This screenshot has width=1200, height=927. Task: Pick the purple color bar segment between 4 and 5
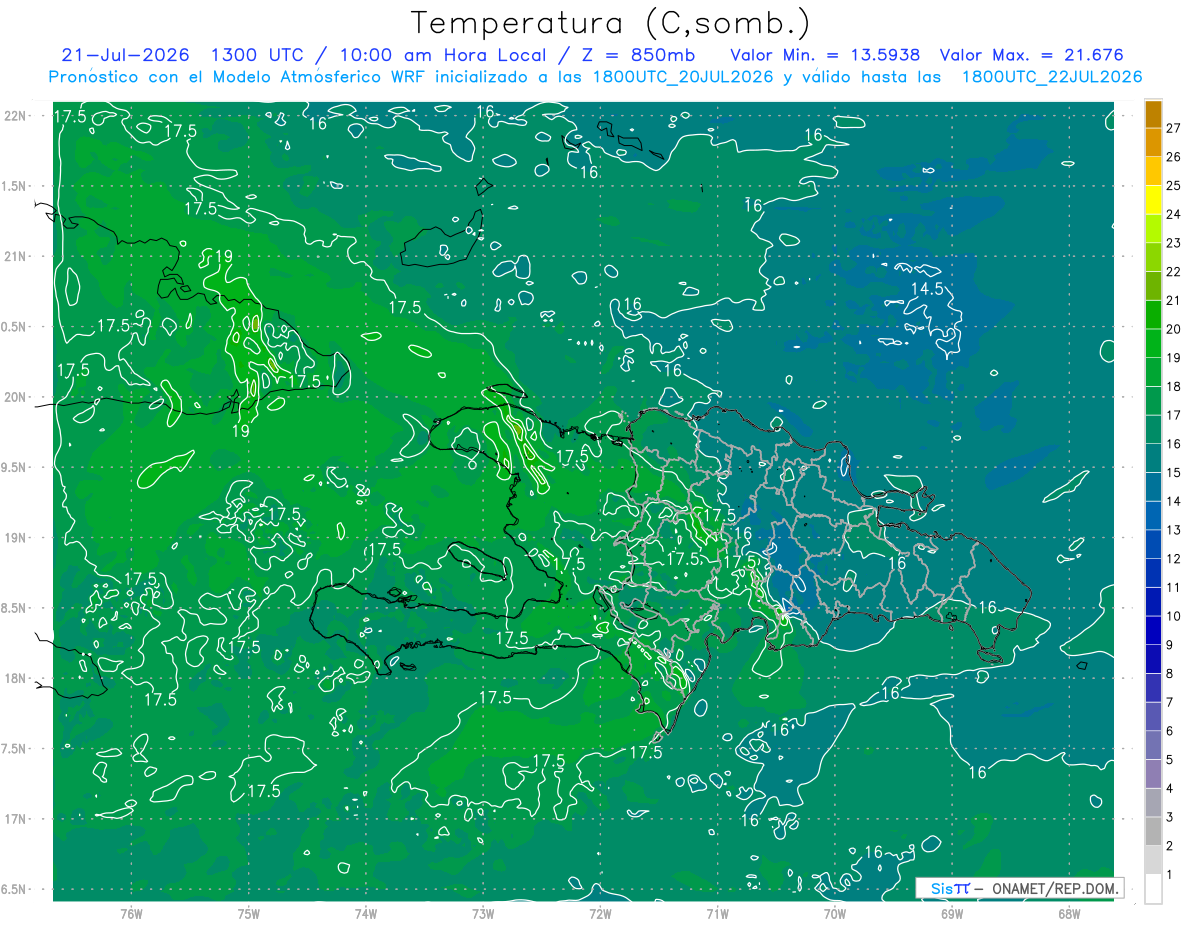[1153, 774]
